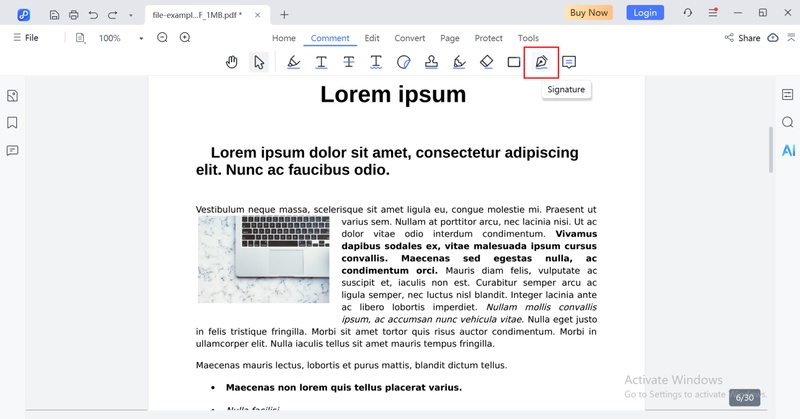Click the Print icon in title bar
The width and height of the screenshot is (800, 419).
coord(73,14)
